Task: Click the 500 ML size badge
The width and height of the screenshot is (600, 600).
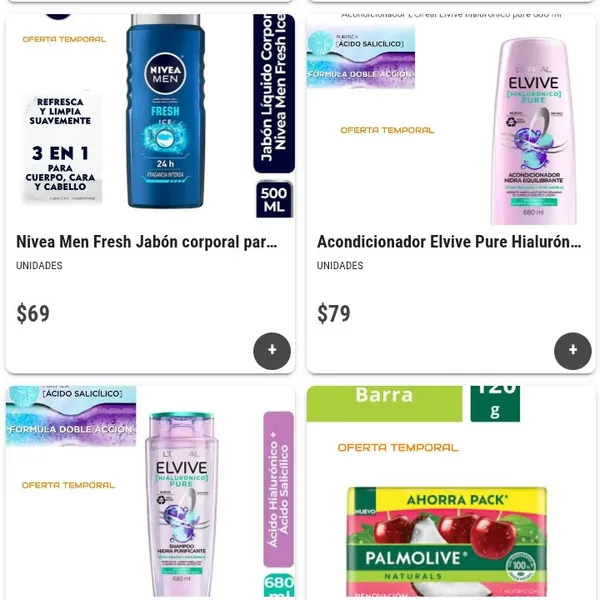Action: tap(274, 199)
